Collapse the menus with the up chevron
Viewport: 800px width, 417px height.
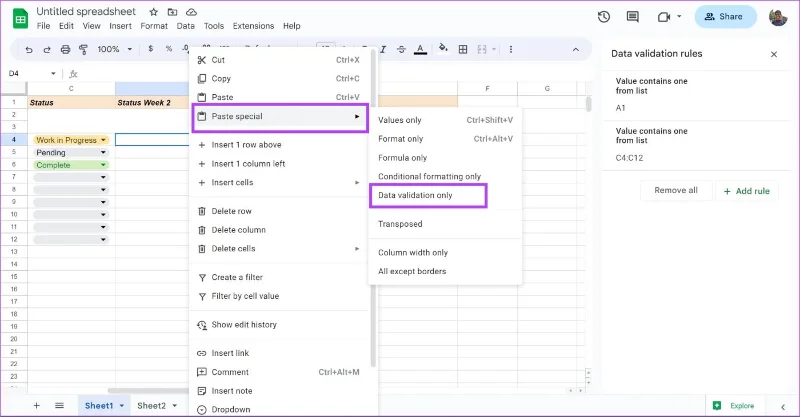click(x=576, y=50)
